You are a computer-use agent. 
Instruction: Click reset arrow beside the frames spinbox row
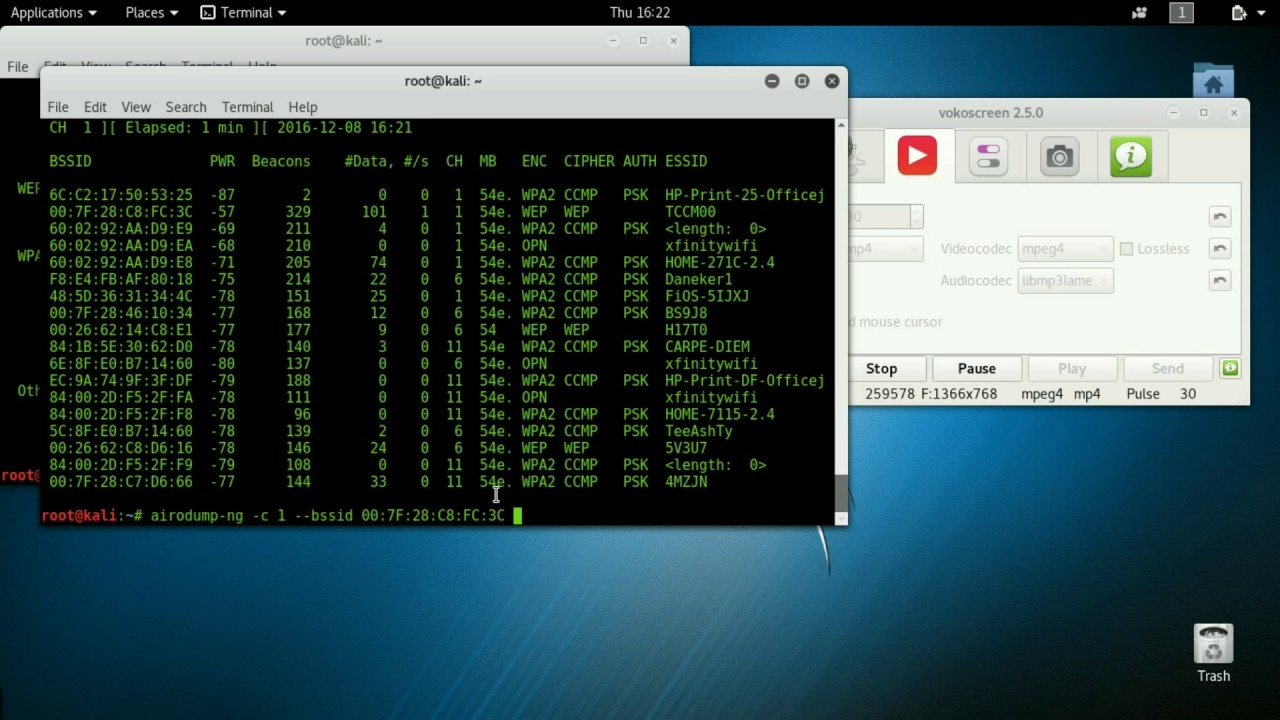1219,217
